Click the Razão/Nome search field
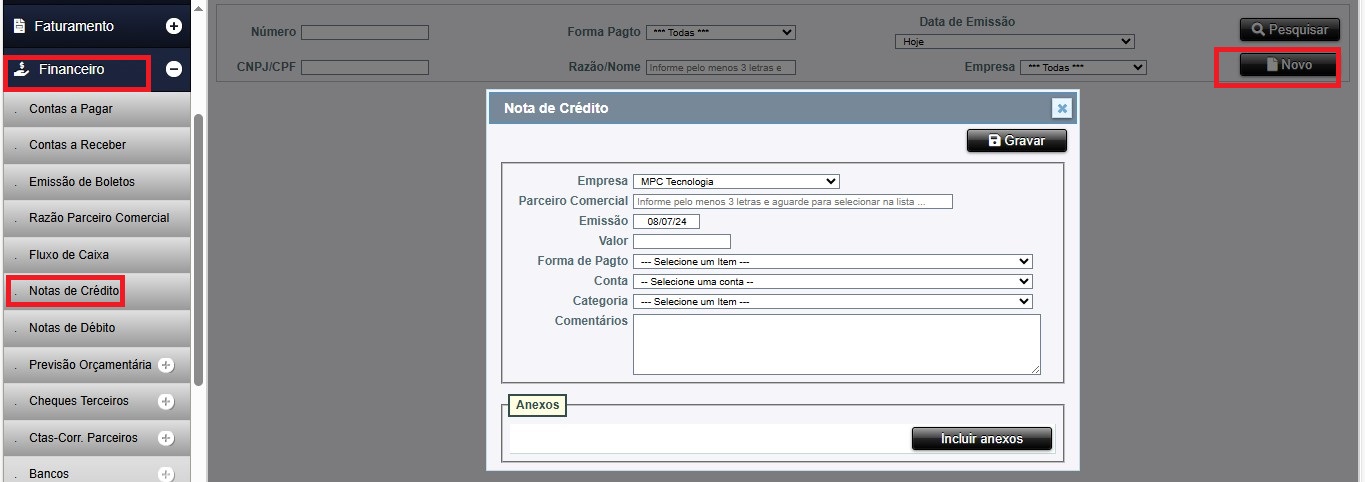 point(721,67)
